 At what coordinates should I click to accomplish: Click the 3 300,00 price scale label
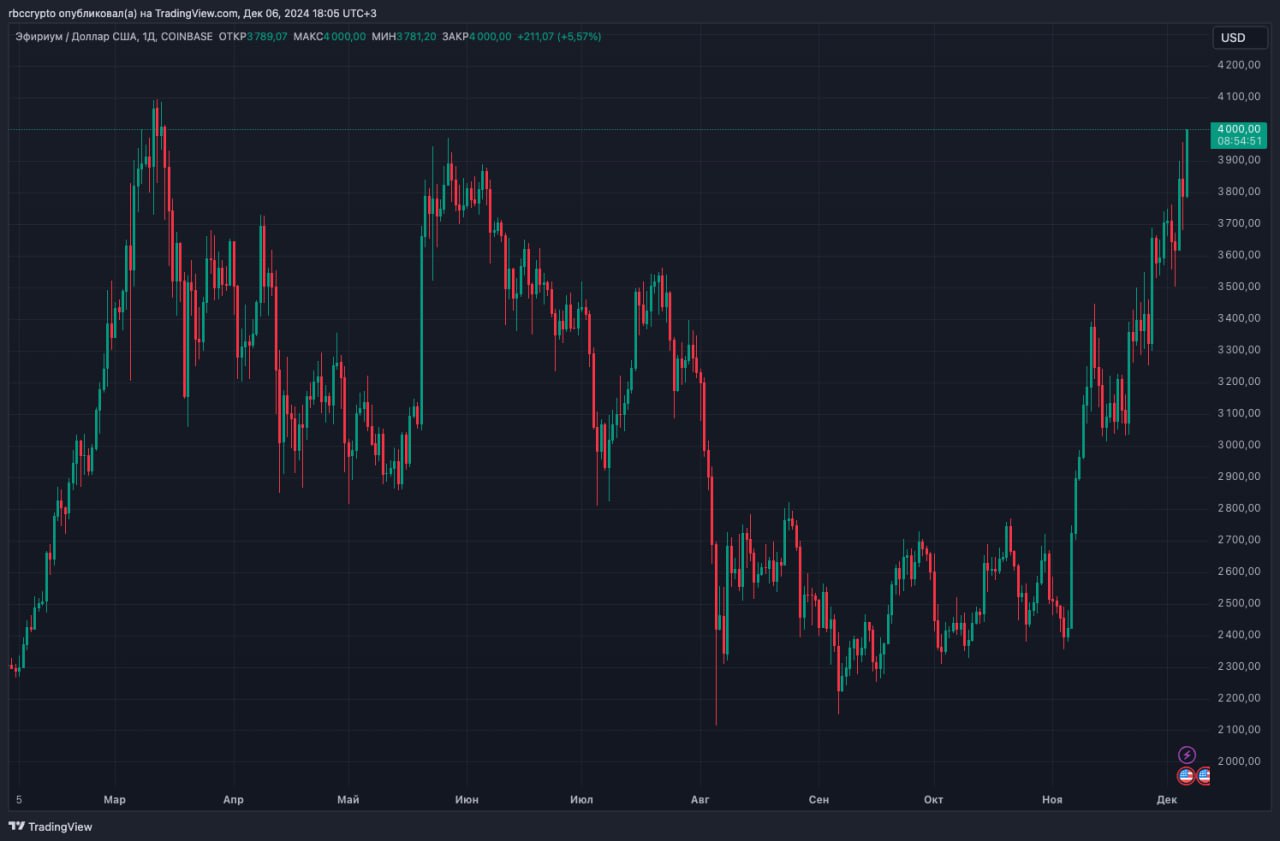click(x=1238, y=350)
